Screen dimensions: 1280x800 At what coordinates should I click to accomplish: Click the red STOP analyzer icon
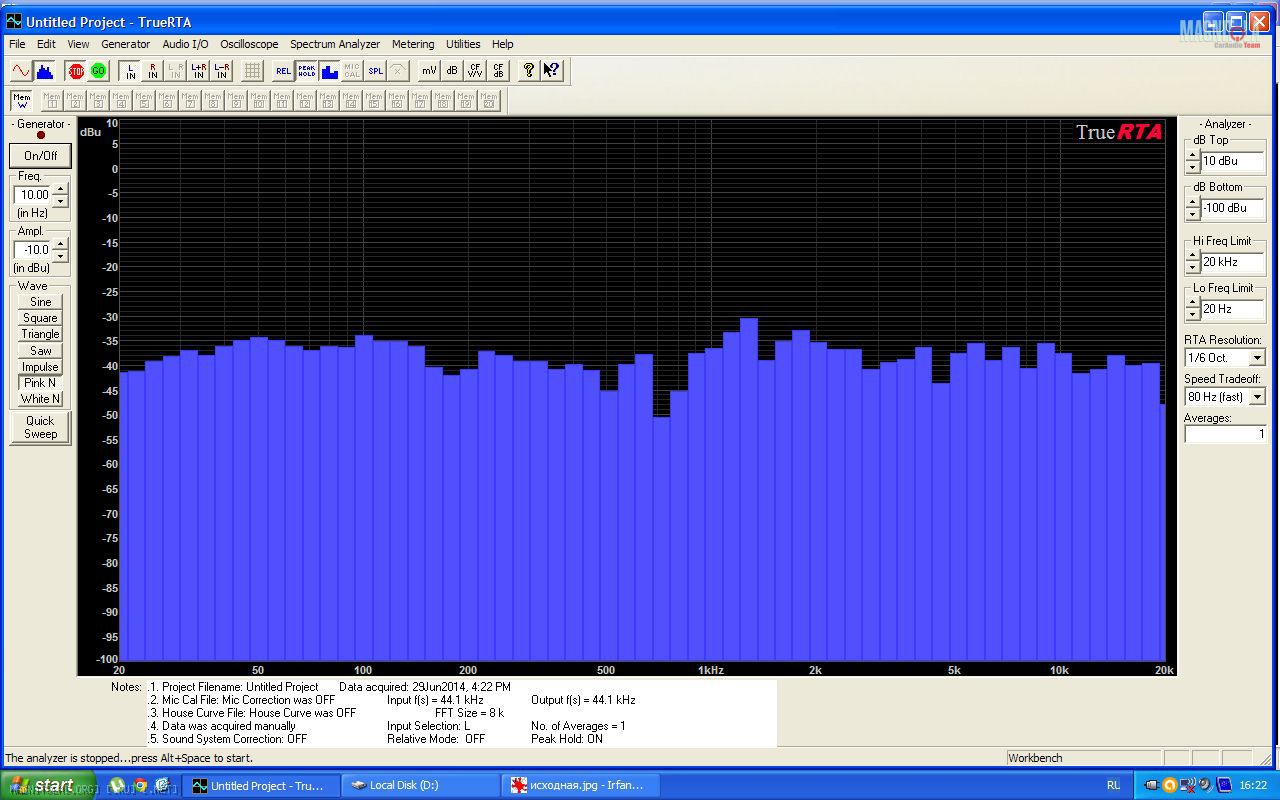(76, 71)
